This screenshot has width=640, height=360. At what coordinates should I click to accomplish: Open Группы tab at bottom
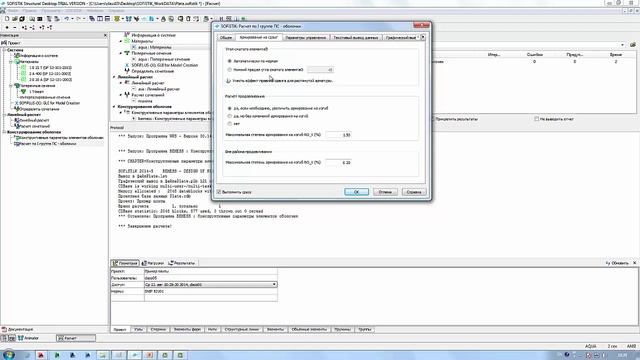364,329
